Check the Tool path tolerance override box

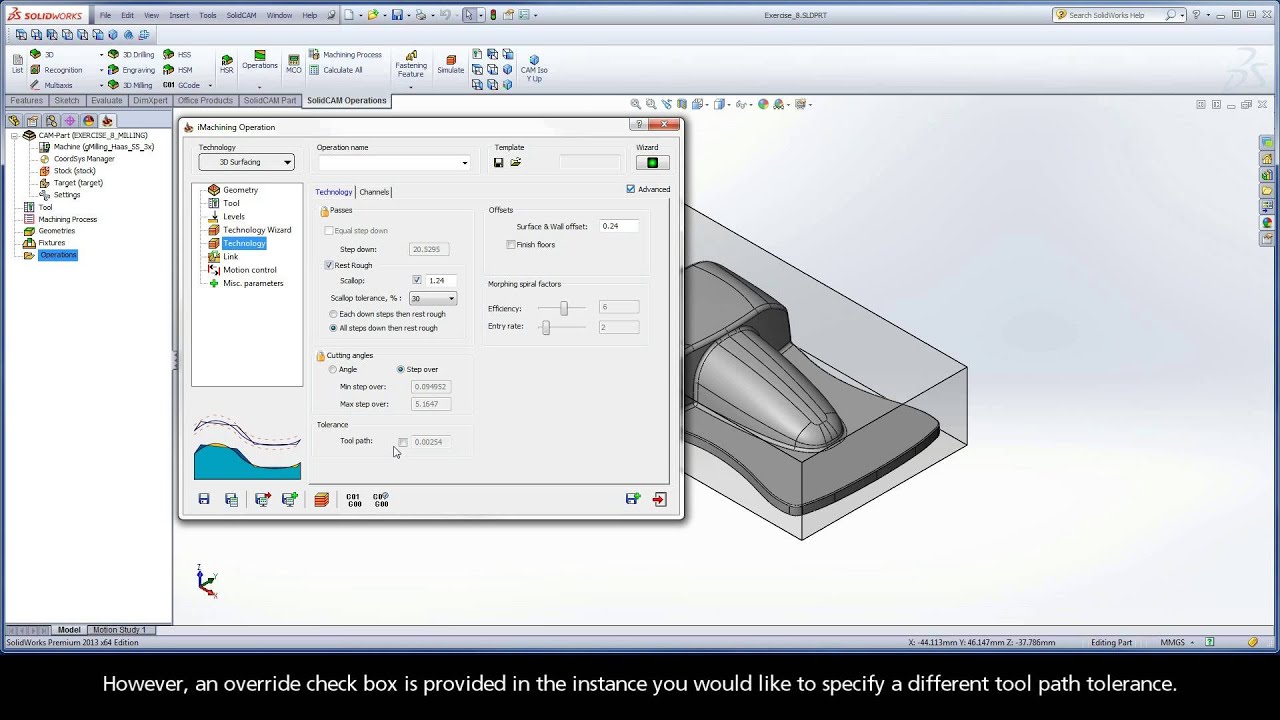403,441
